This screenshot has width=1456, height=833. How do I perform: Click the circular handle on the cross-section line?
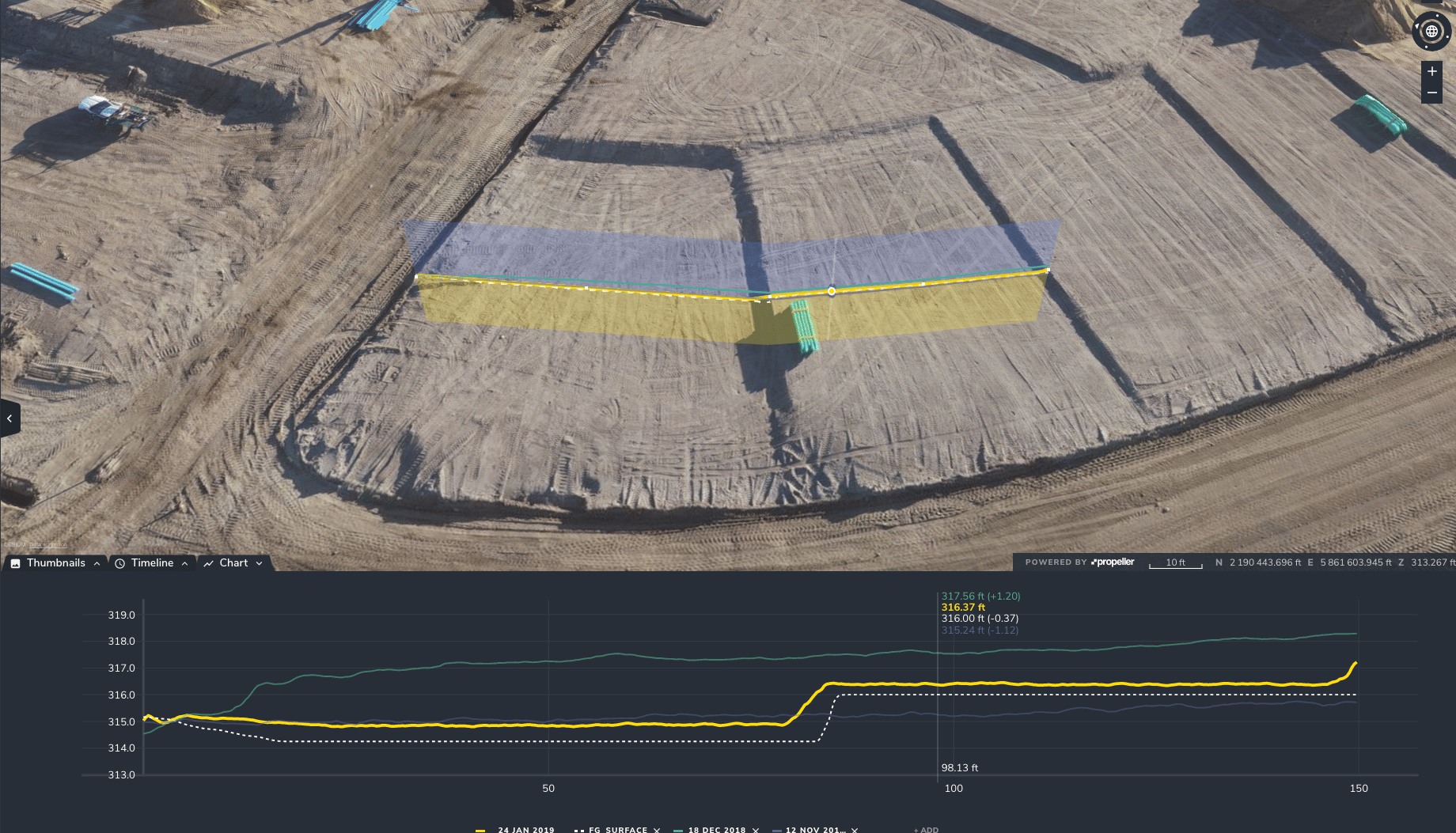[832, 291]
